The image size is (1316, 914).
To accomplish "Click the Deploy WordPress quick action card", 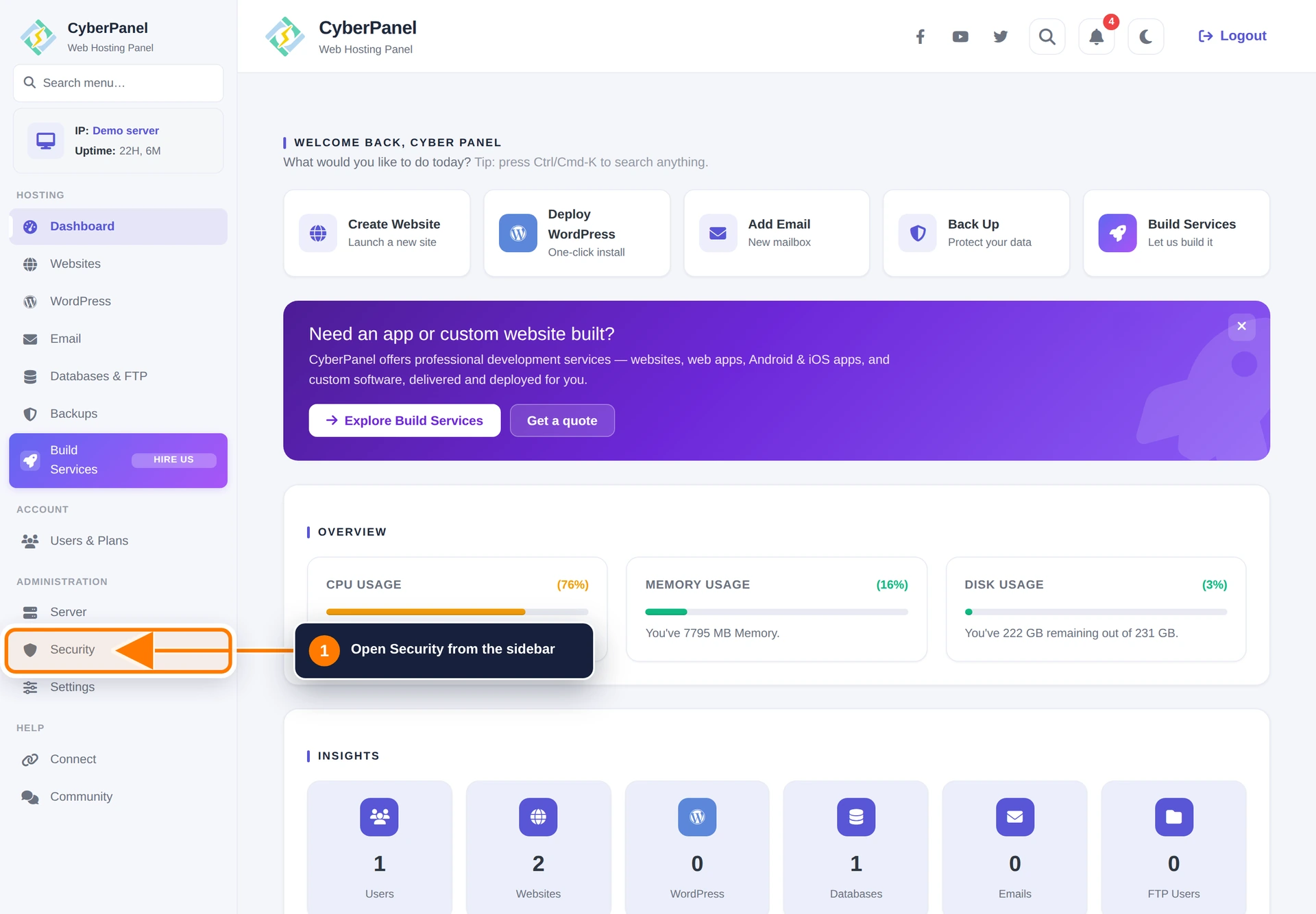I will coord(577,233).
